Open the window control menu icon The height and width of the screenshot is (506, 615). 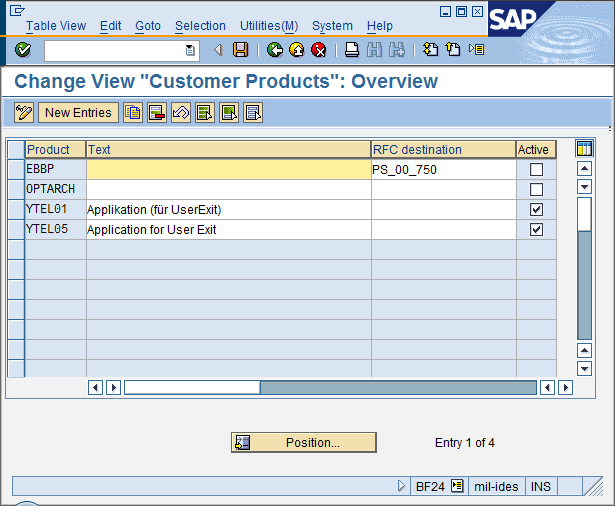[x=17, y=11]
